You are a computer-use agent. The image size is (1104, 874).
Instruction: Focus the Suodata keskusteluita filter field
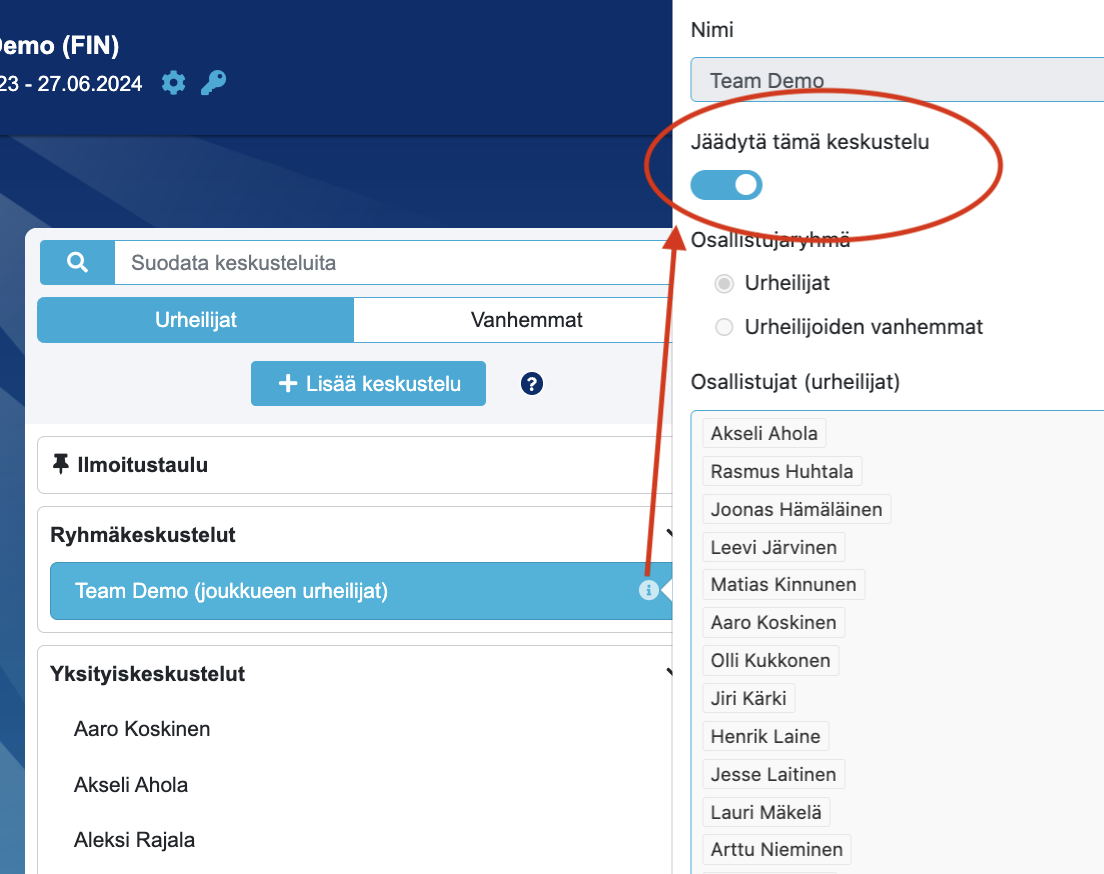pyautogui.click(x=393, y=263)
